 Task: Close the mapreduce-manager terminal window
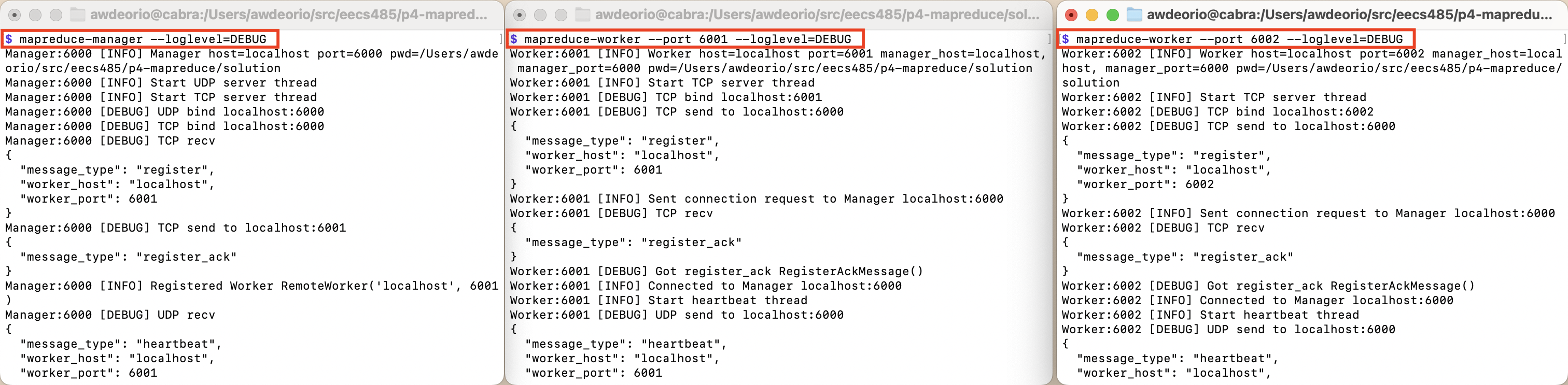[15, 15]
